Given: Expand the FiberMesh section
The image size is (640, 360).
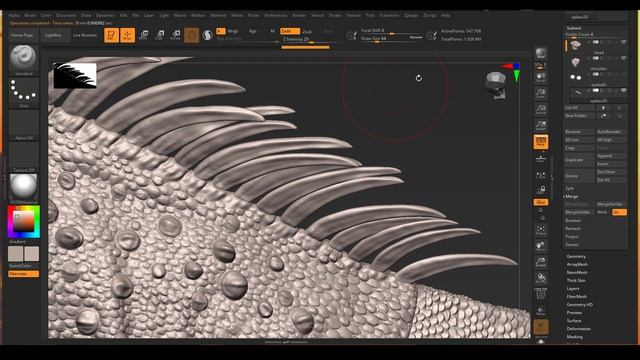Looking at the screenshot, I should coord(577,297).
